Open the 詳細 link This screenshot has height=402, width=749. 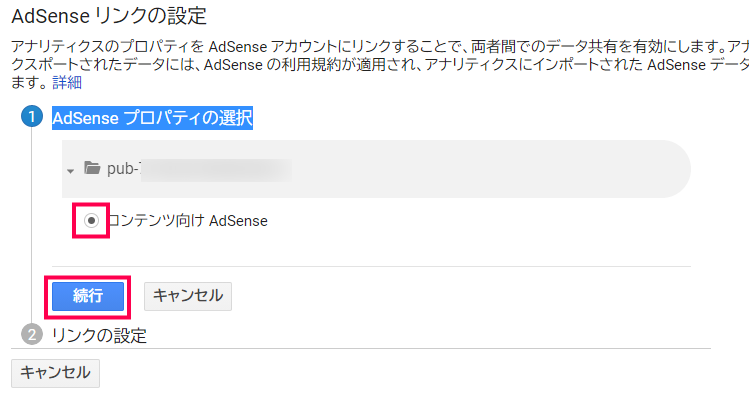39,82
